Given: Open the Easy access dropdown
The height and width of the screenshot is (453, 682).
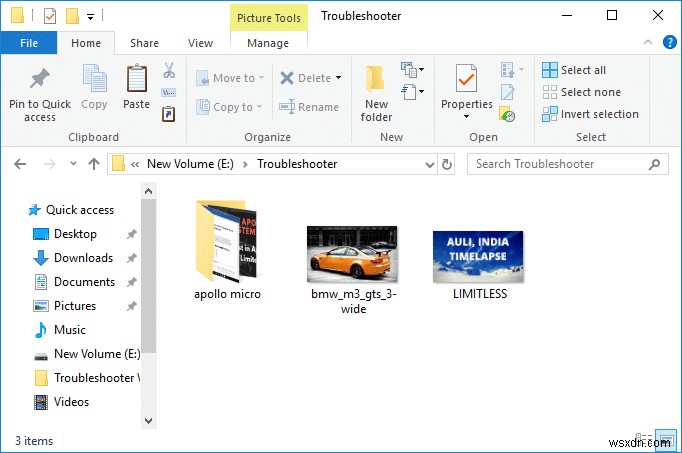Looking at the screenshot, I should [x=412, y=92].
